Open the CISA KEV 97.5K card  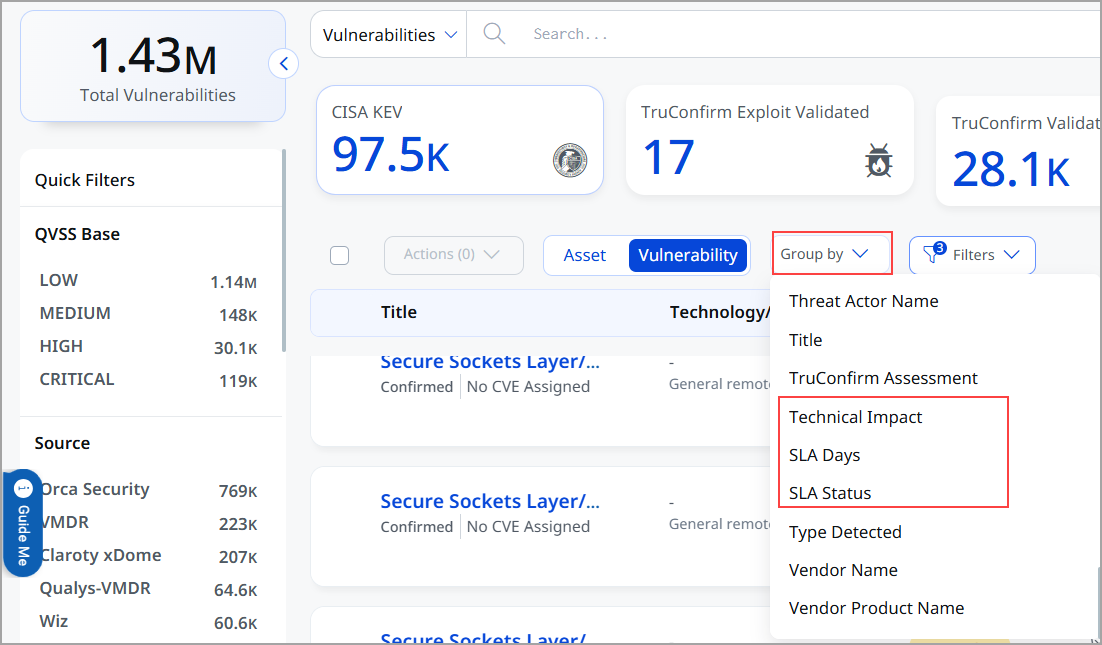[x=460, y=140]
